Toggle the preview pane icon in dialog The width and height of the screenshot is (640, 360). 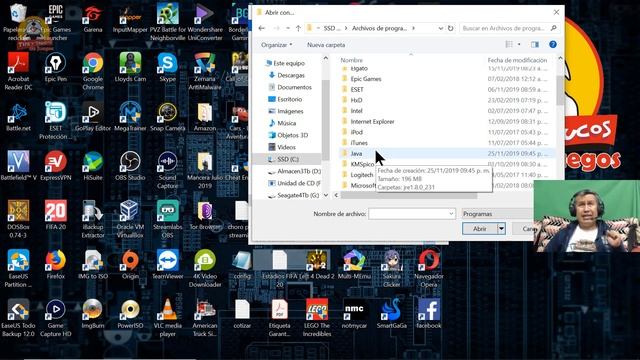[x=535, y=44]
